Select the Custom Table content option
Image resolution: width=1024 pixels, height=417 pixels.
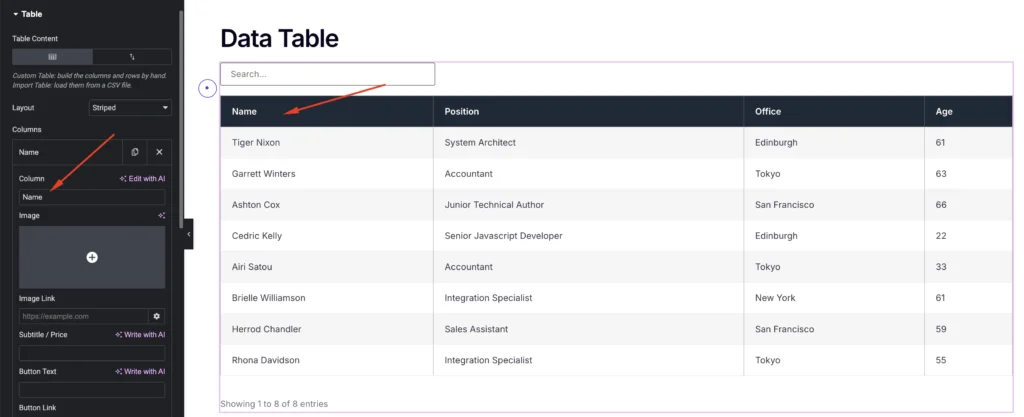(x=52, y=57)
